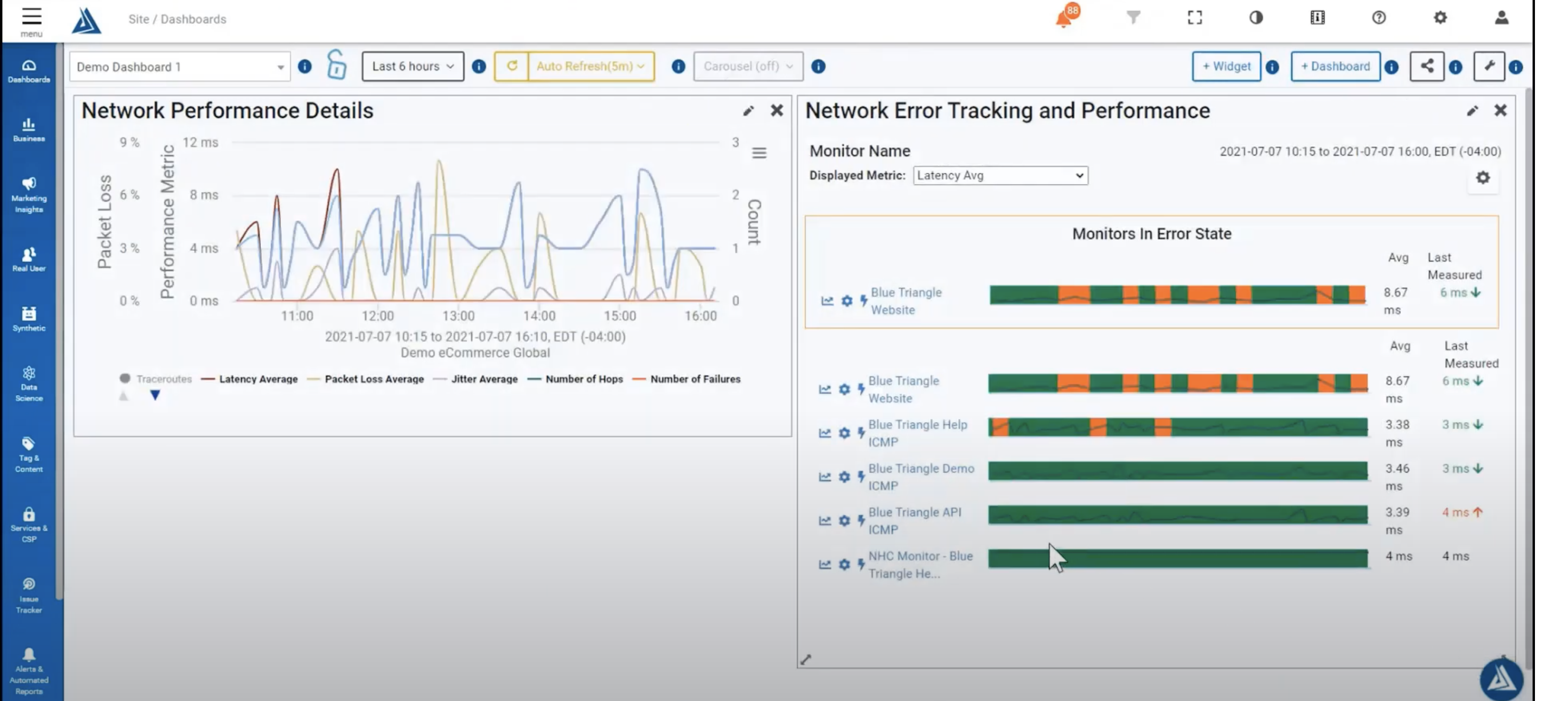Click the Blue Triangle logo in header
This screenshot has height=701, width=1568.
[86, 20]
